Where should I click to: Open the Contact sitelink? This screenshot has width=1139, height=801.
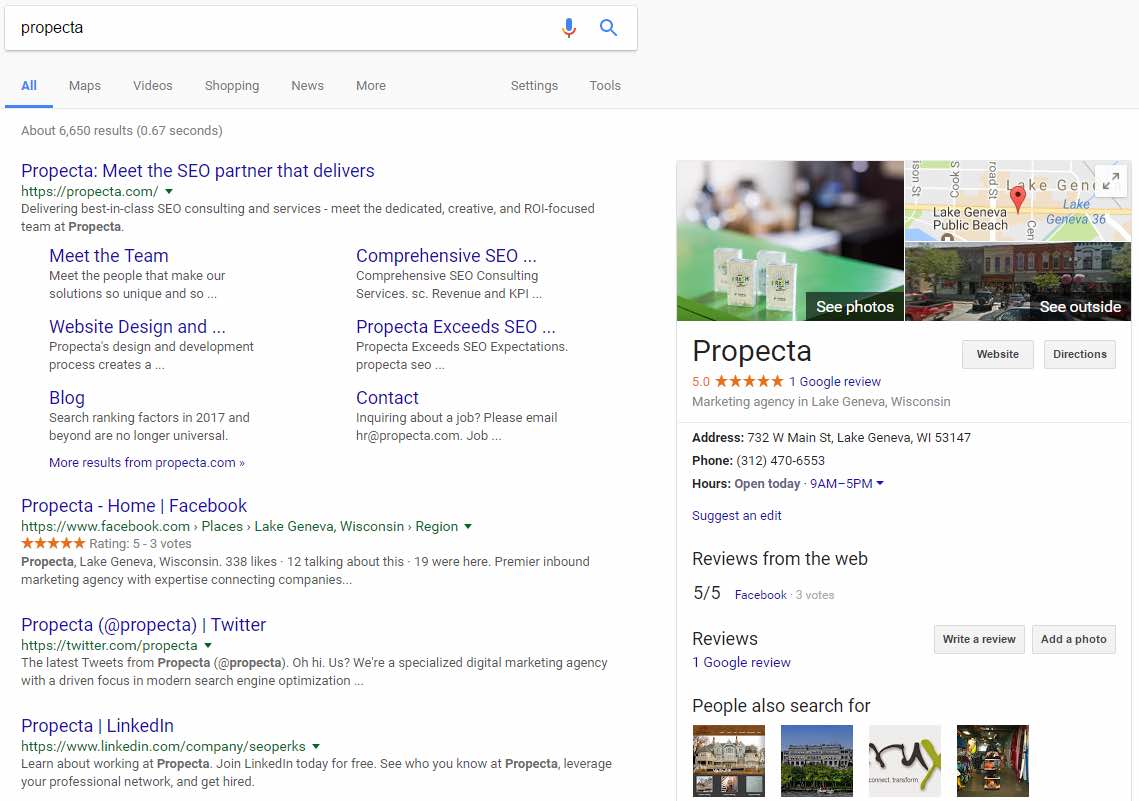(387, 398)
